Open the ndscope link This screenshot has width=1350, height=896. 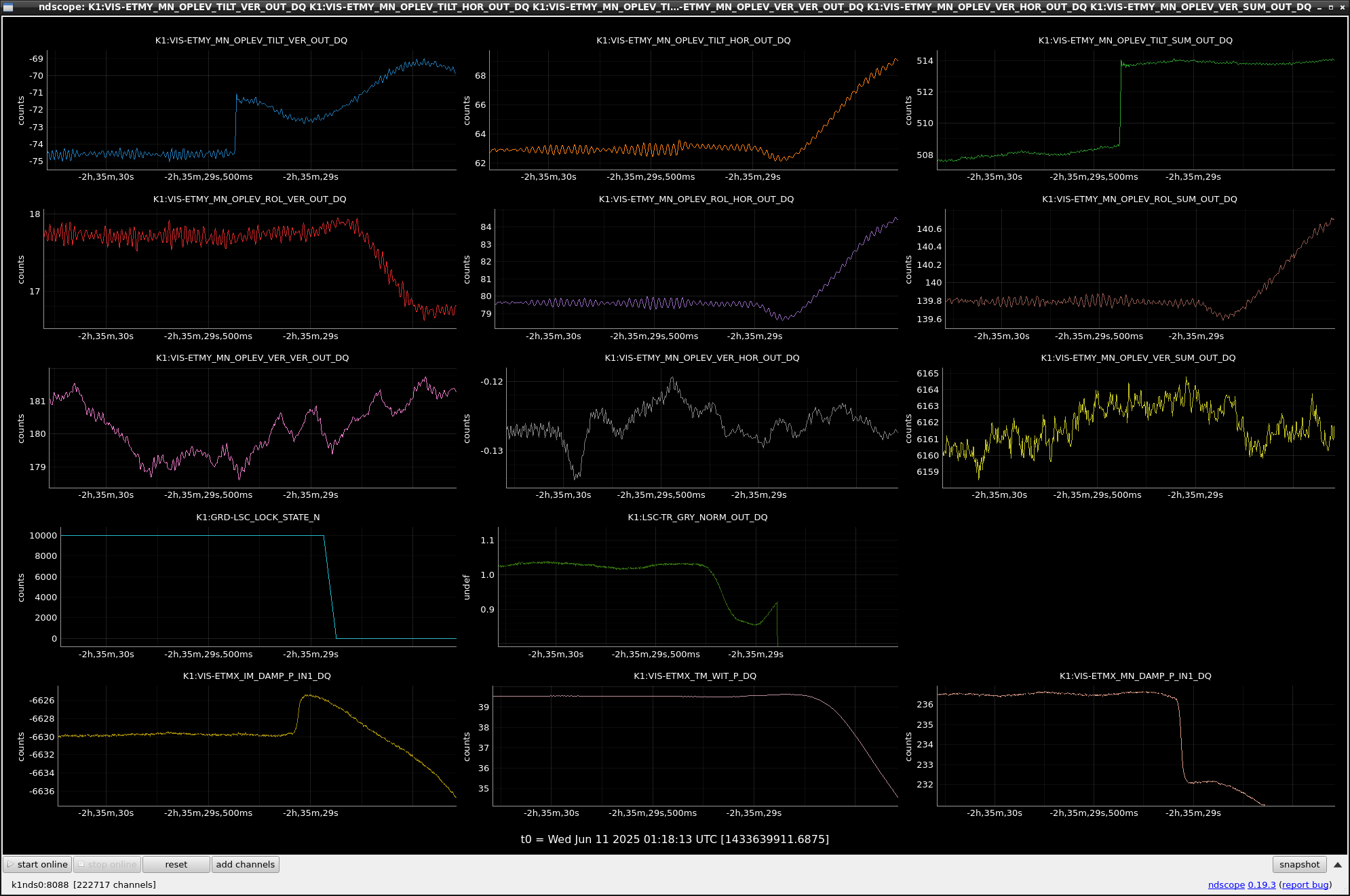tap(1226, 884)
